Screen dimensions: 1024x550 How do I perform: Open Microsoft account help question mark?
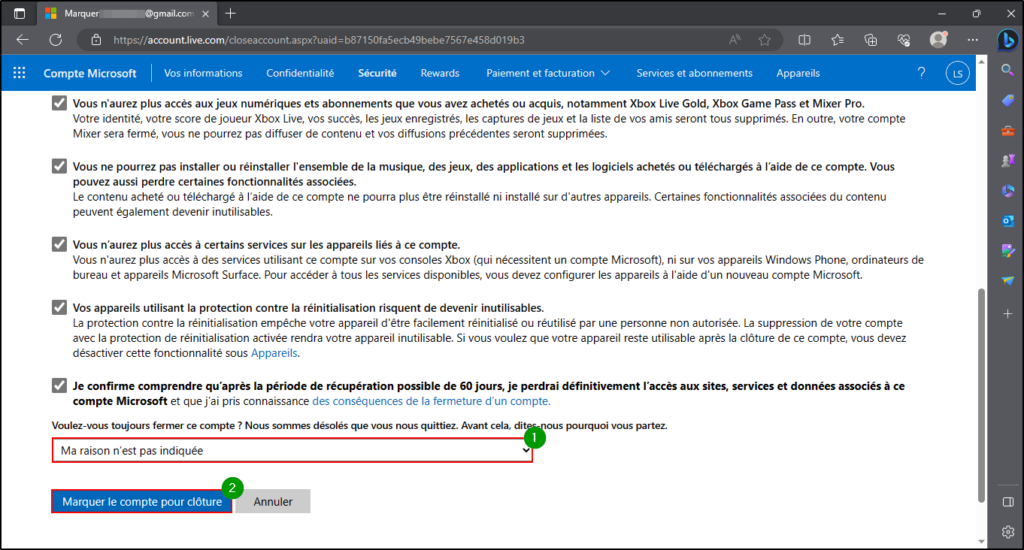921,73
